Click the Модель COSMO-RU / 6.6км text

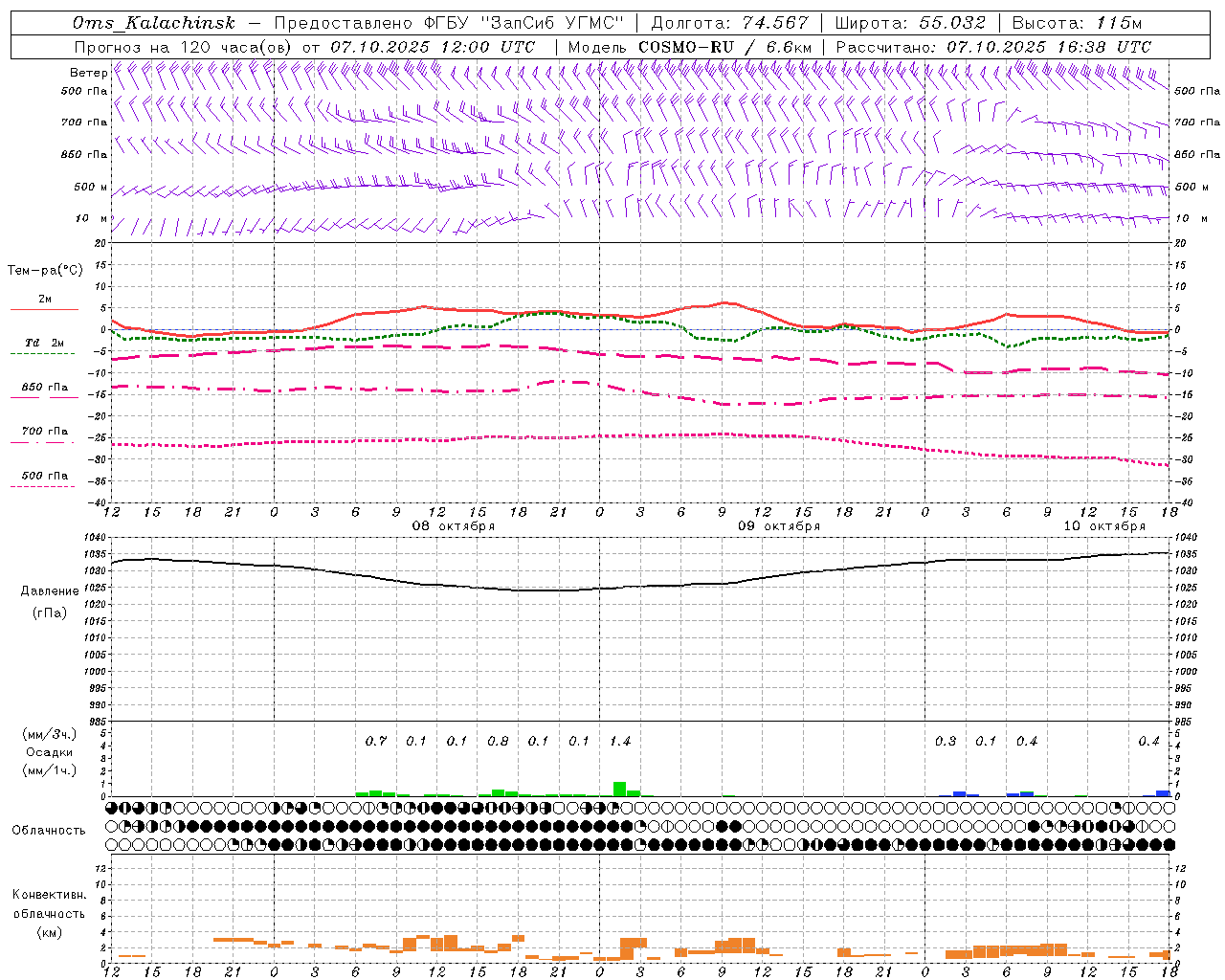[x=690, y=47]
